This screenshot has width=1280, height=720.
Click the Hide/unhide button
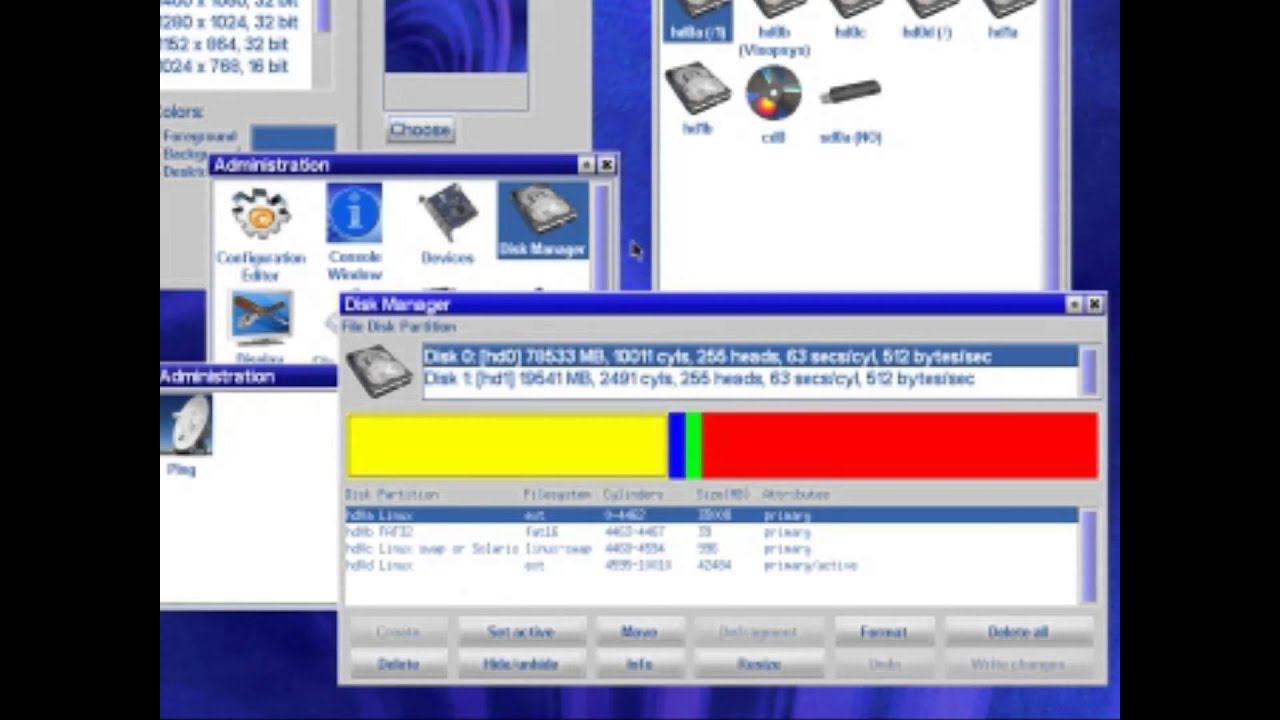[x=521, y=664]
